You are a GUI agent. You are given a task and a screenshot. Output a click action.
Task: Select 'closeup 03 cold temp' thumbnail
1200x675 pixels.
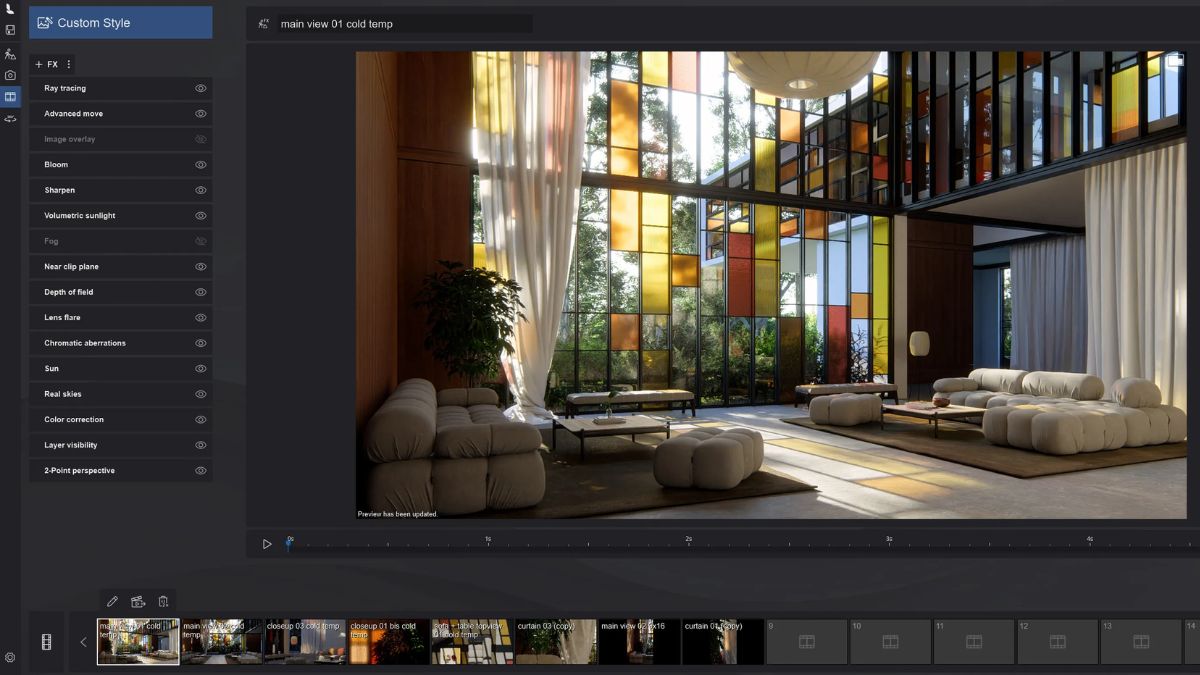pyautogui.click(x=305, y=642)
